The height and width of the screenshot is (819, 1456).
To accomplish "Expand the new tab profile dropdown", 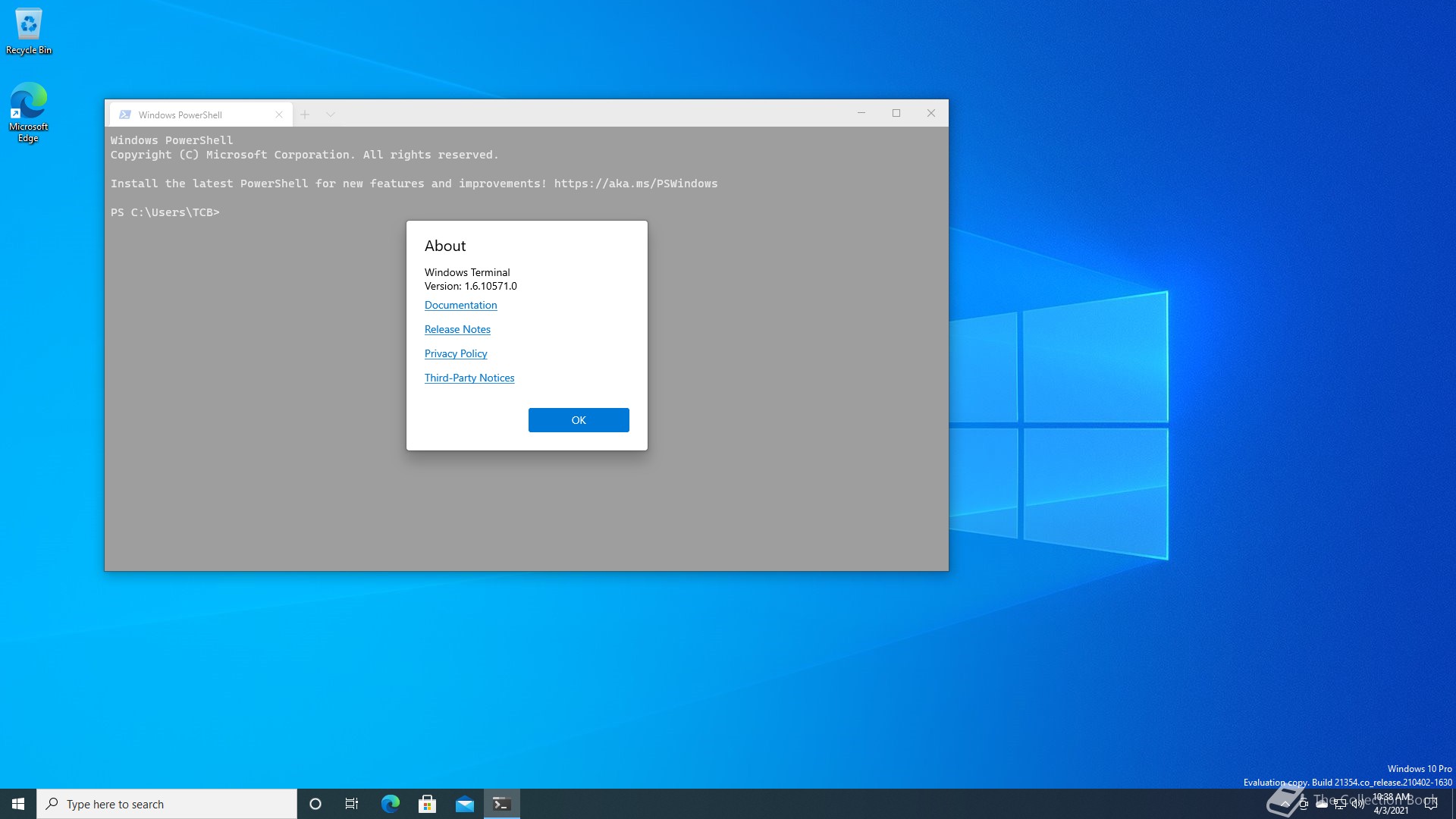I will pos(331,115).
